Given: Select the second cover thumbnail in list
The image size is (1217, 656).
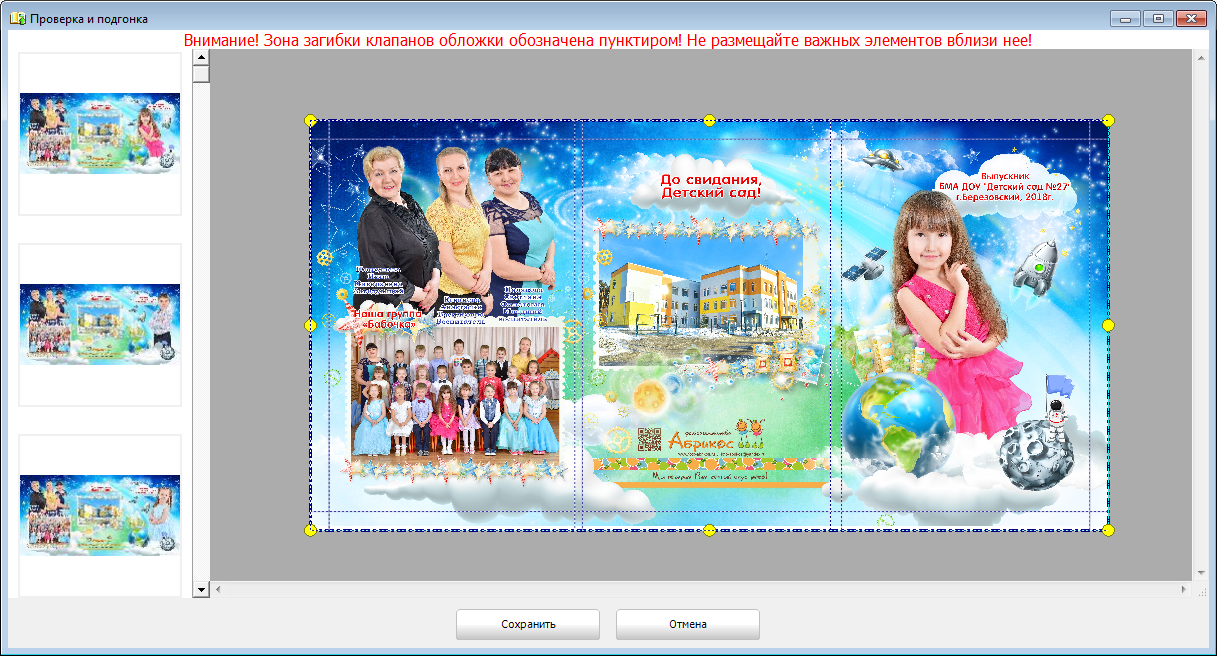Looking at the screenshot, I should 100,324.
